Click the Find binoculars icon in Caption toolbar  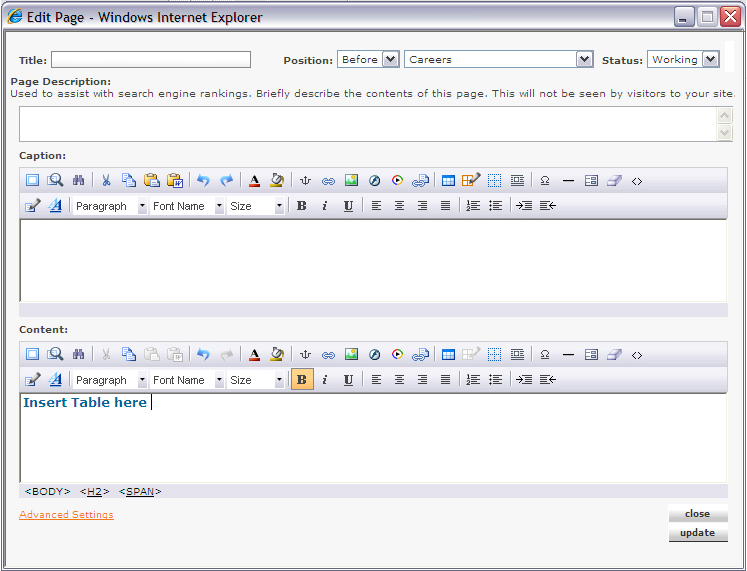79,180
